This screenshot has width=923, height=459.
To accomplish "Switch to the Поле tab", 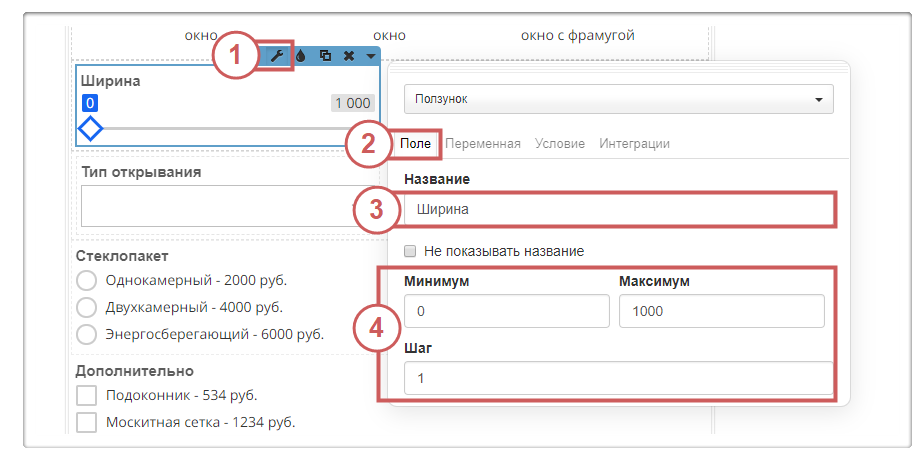I will point(415,144).
